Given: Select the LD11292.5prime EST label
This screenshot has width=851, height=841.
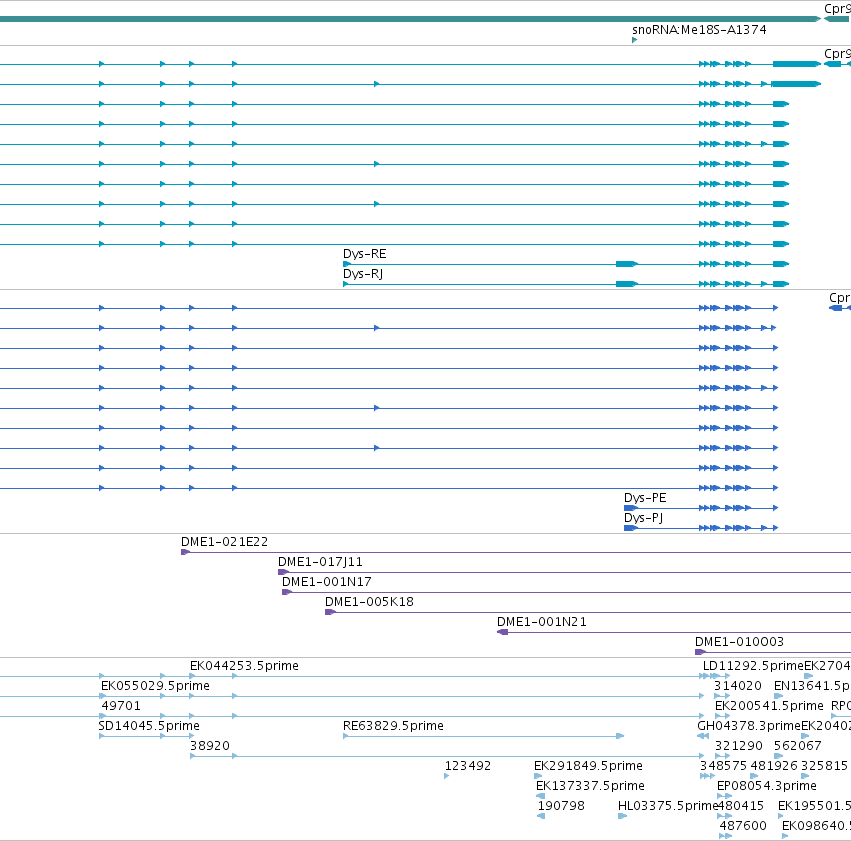Looking at the screenshot, I should 753,666.
